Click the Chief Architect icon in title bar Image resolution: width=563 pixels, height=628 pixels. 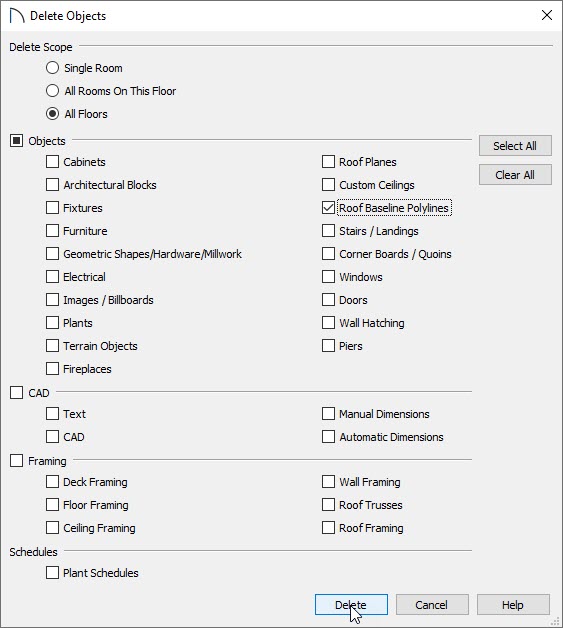point(17,16)
